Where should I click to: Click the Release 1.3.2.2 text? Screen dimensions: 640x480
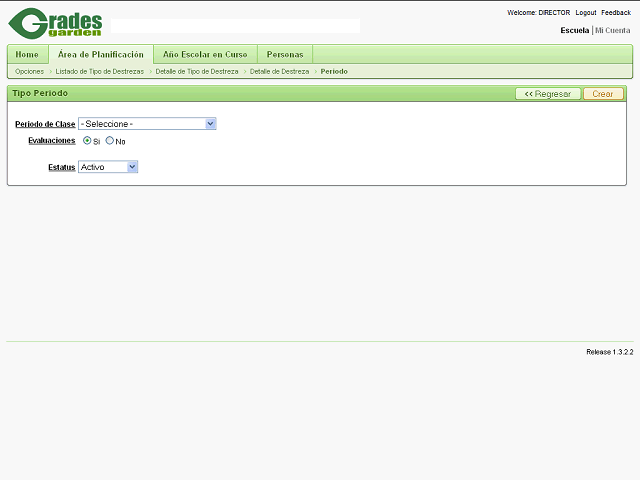tap(610, 352)
